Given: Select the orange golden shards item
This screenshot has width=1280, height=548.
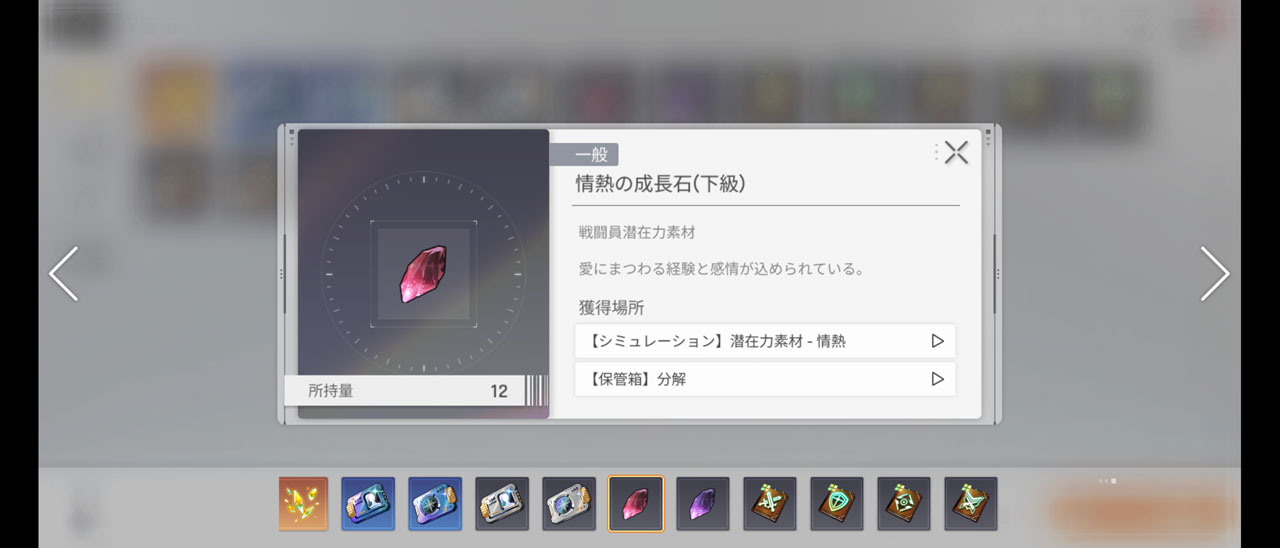Looking at the screenshot, I should 303,504.
